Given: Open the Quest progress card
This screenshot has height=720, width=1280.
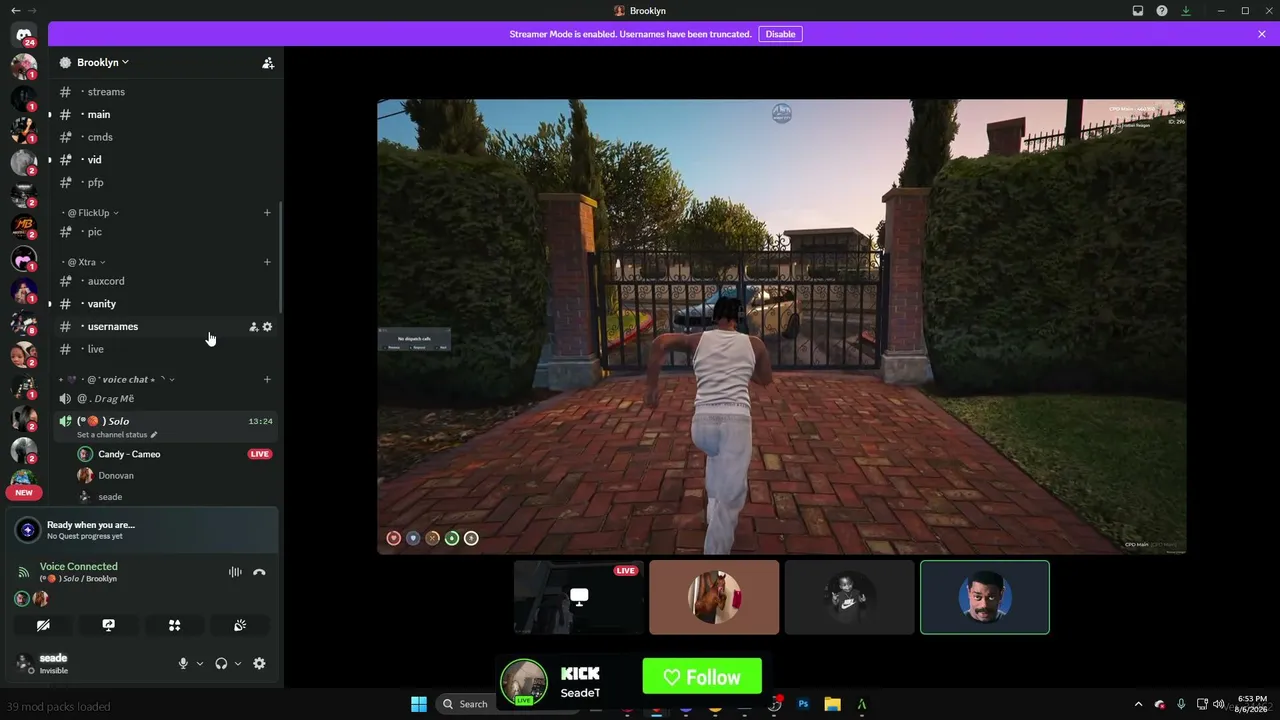Looking at the screenshot, I should point(142,530).
